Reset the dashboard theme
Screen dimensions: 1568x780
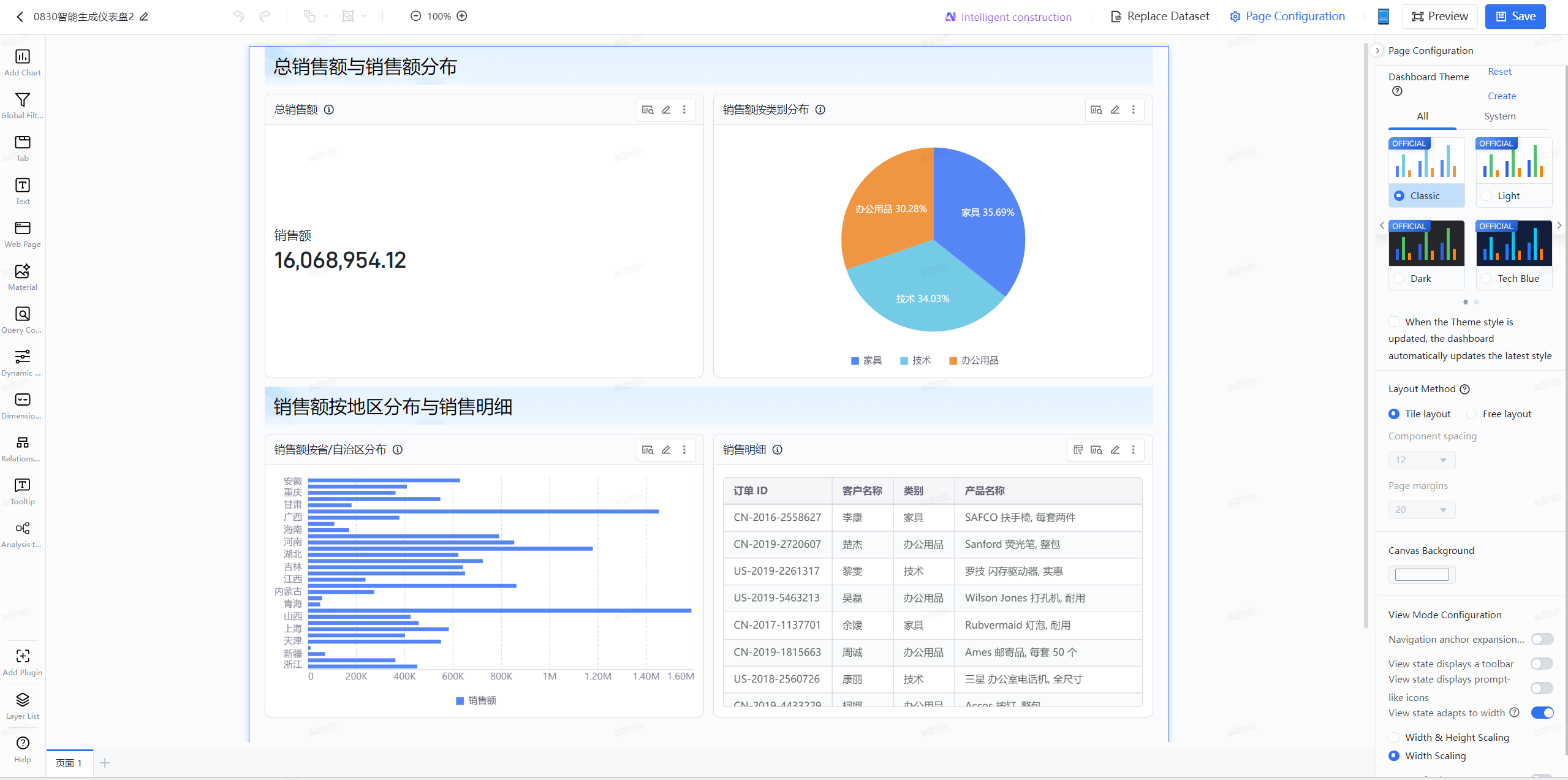[x=1499, y=72]
